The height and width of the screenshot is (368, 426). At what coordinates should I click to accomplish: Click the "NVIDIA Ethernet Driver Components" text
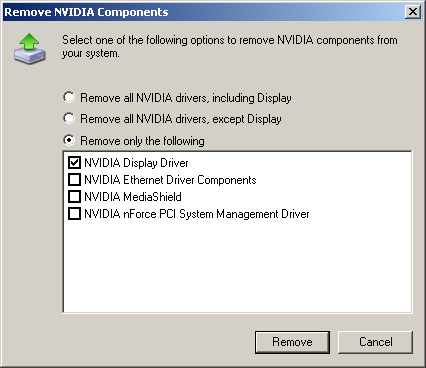click(x=170, y=180)
